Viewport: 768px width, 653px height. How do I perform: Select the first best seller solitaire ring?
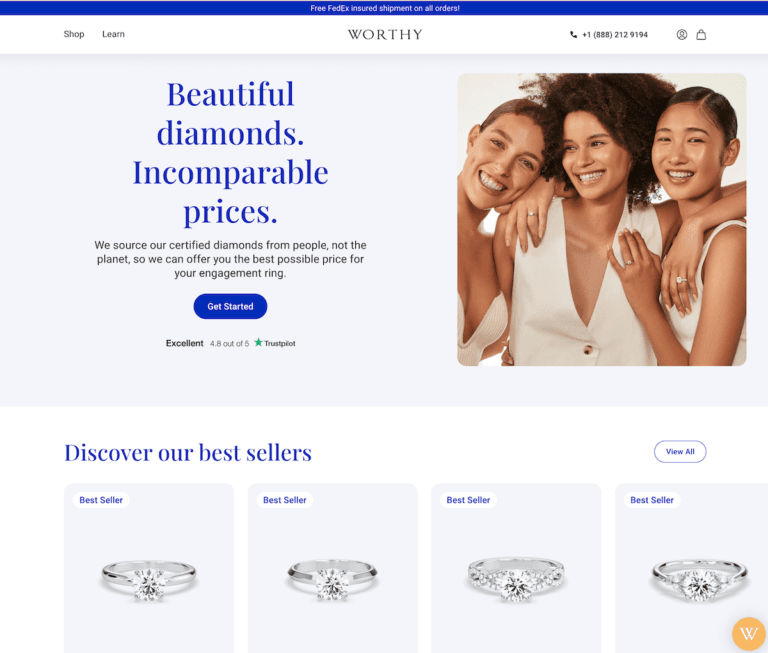[149, 580]
